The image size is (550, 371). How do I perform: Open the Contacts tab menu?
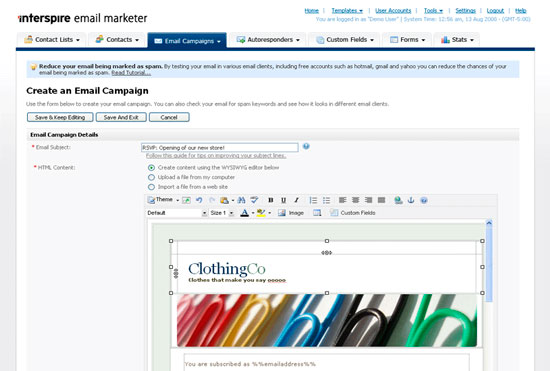(118, 40)
